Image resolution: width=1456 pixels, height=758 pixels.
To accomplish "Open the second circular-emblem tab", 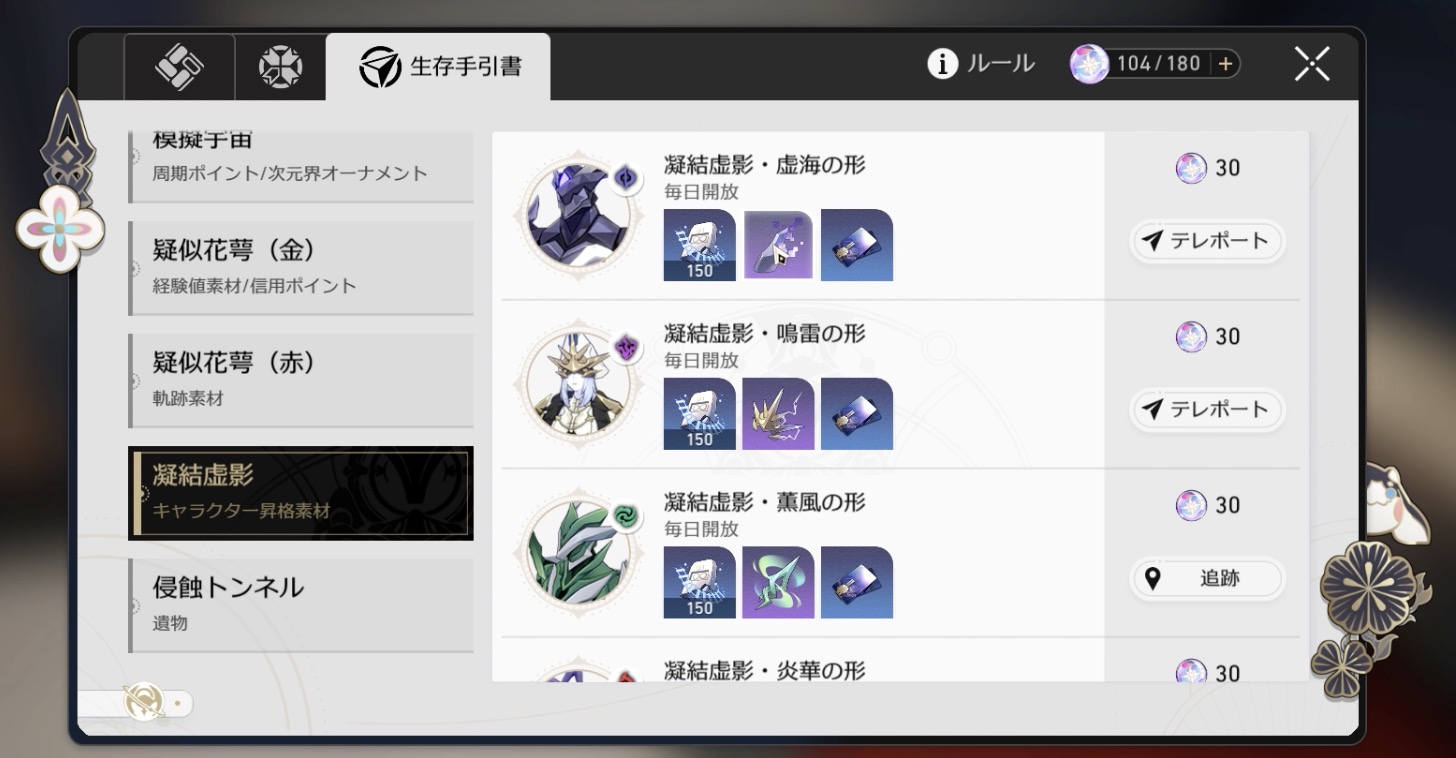I will [x=281, y=67].
